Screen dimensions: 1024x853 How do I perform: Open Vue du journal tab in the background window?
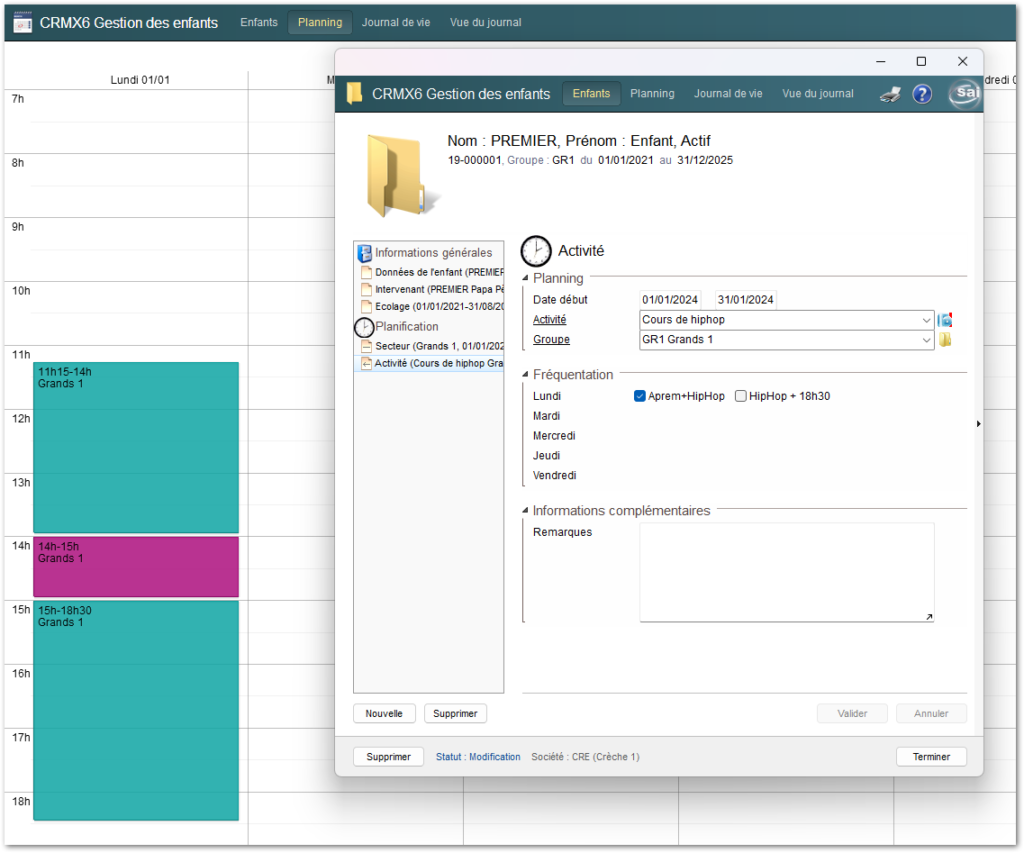point(485,22)
